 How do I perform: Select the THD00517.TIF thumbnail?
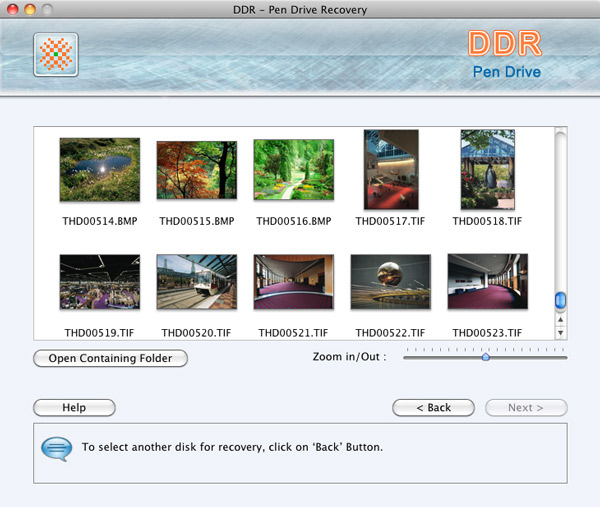(390, 170)
